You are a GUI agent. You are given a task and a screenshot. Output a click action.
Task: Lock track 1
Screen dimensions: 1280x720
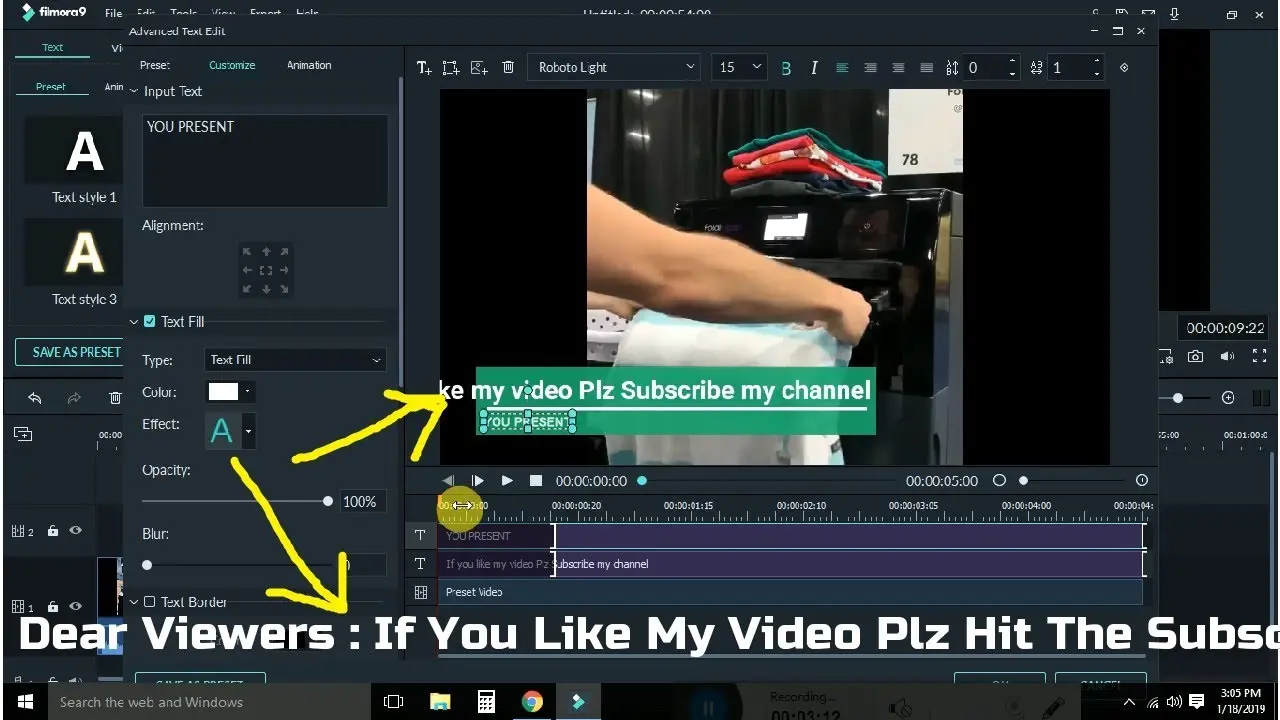[x=53, y=607]
